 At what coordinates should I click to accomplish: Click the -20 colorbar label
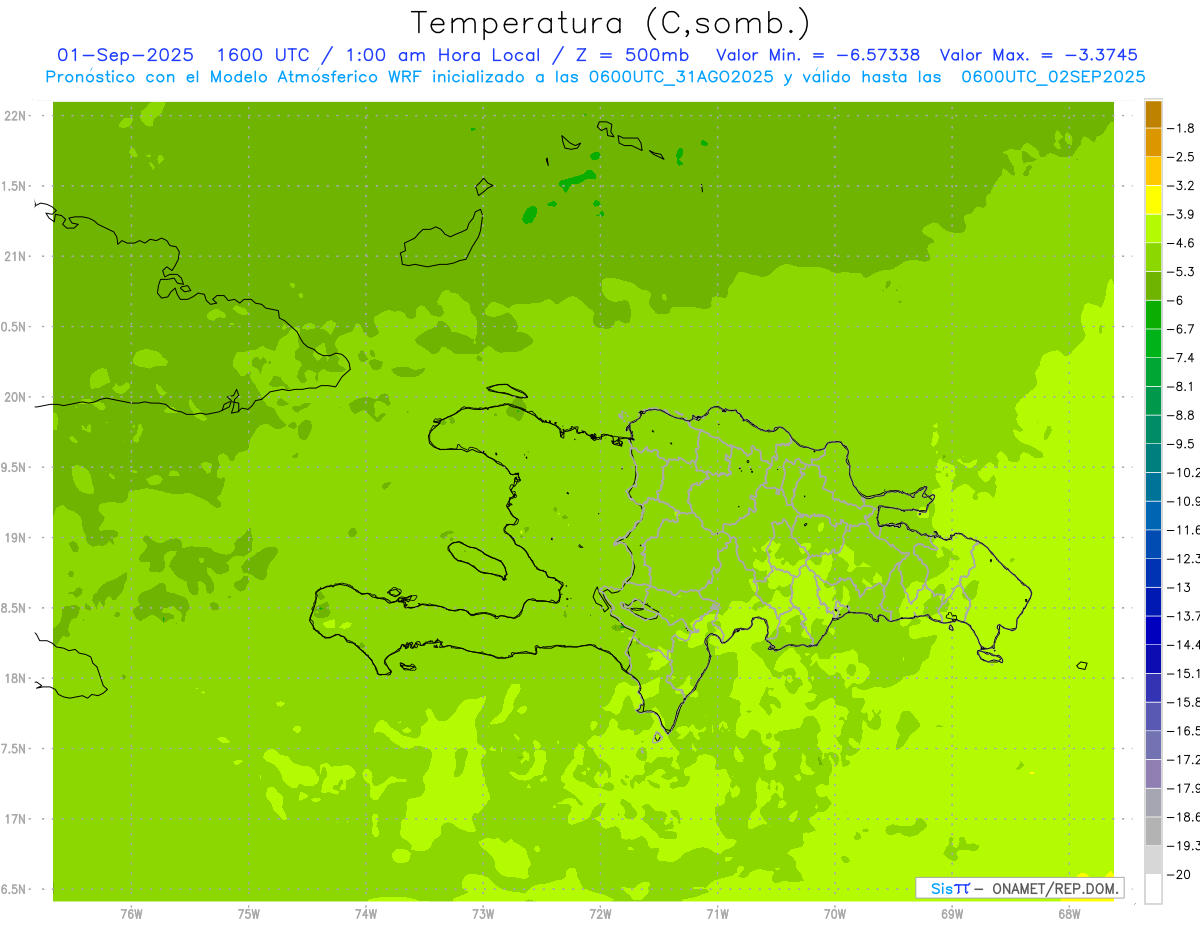click(1178, 875)
